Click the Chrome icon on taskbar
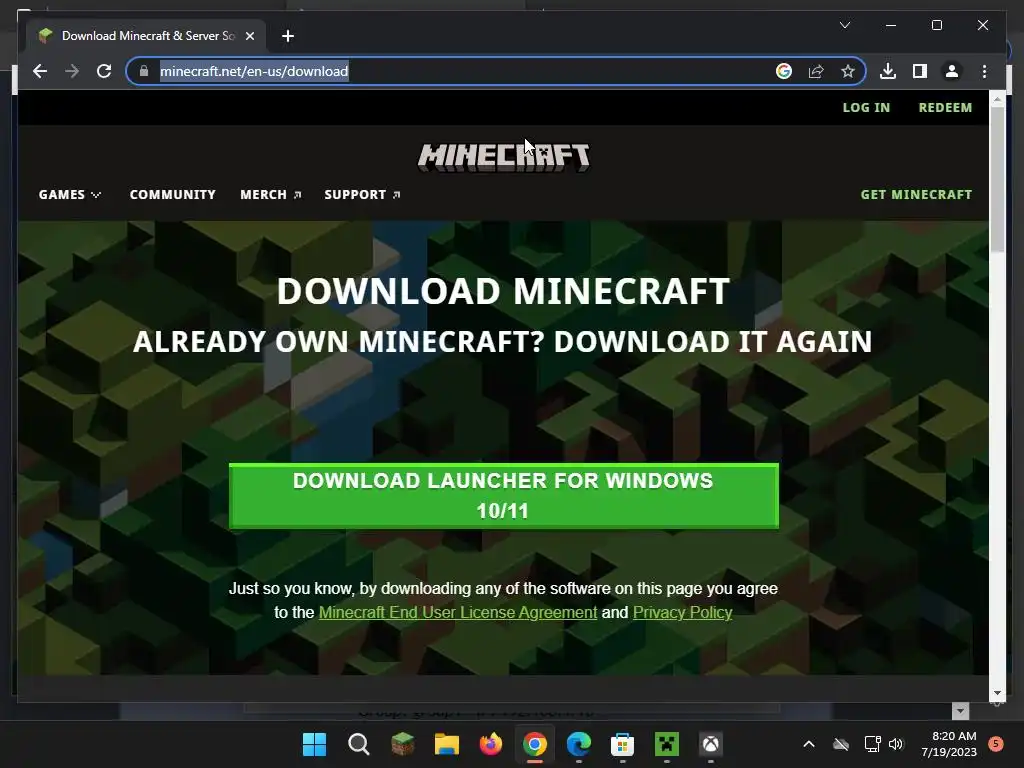Screen dimensions: 1024x768 click(534, 744)
